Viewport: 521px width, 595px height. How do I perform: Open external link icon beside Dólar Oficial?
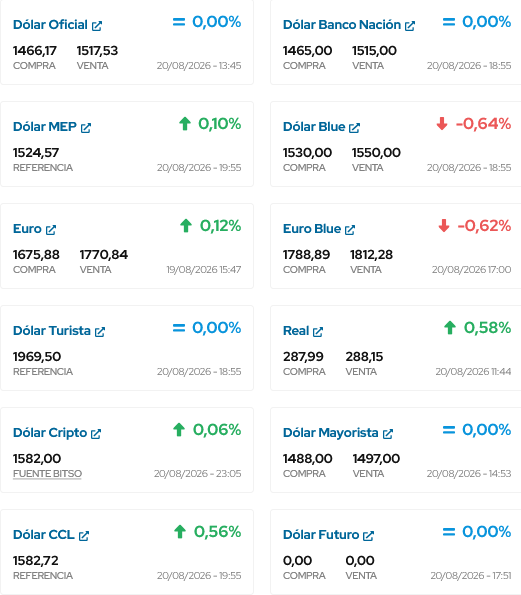(97, 26)
